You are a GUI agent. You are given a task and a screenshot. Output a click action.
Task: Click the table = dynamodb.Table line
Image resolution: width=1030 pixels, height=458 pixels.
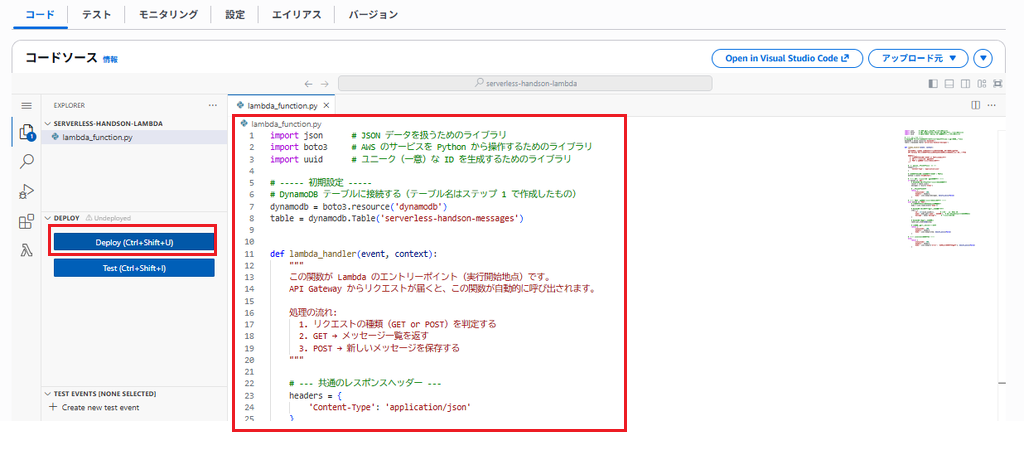397,218
